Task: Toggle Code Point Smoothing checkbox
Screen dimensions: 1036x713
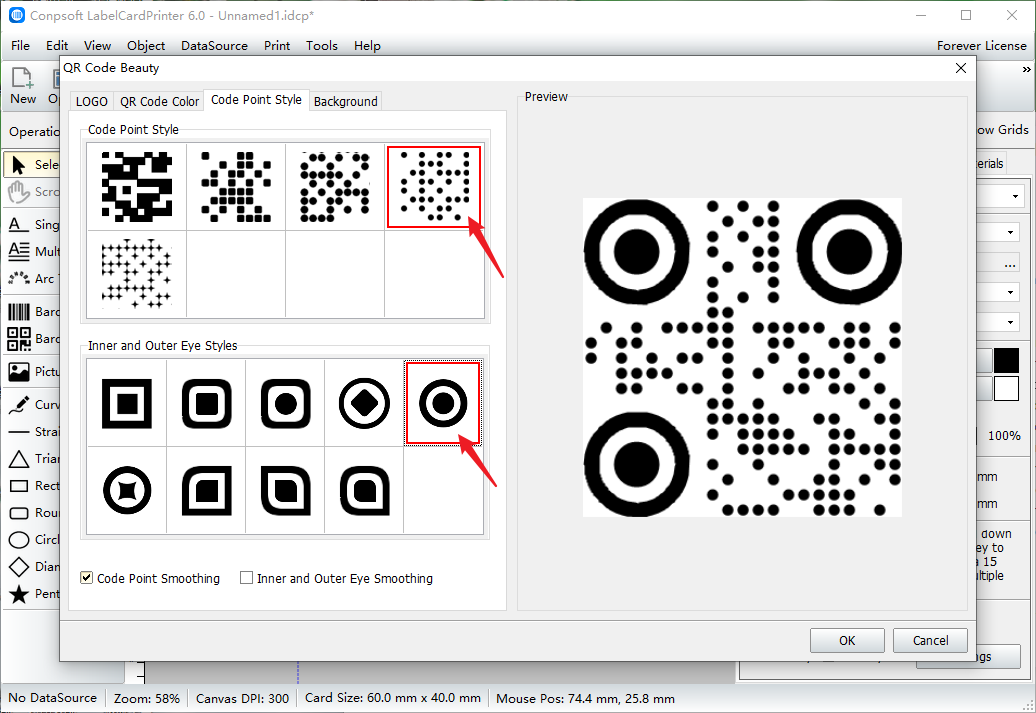Action: pyautogui.click(x=87, y=578)
